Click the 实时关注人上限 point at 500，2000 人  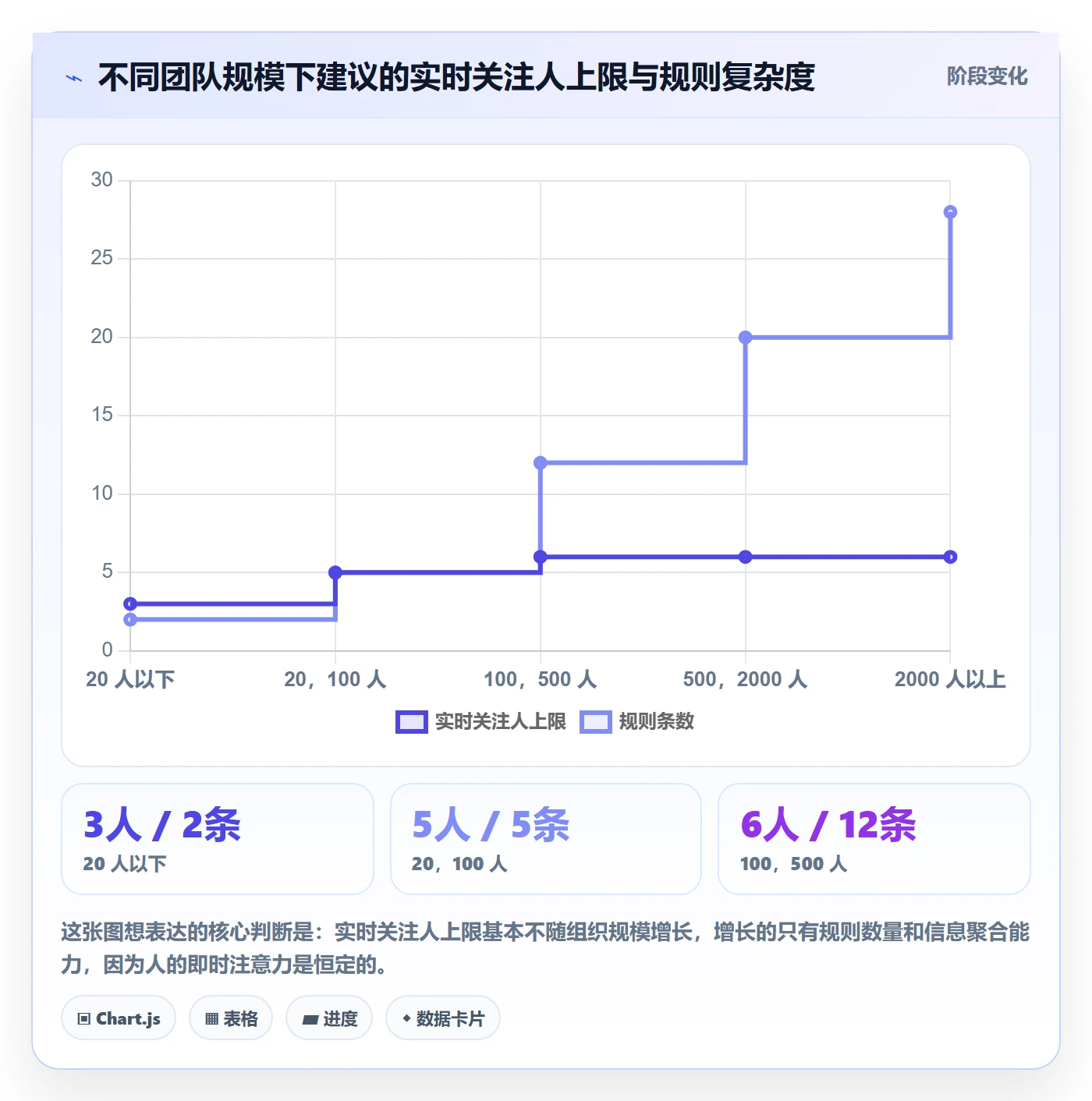(745, 557)
